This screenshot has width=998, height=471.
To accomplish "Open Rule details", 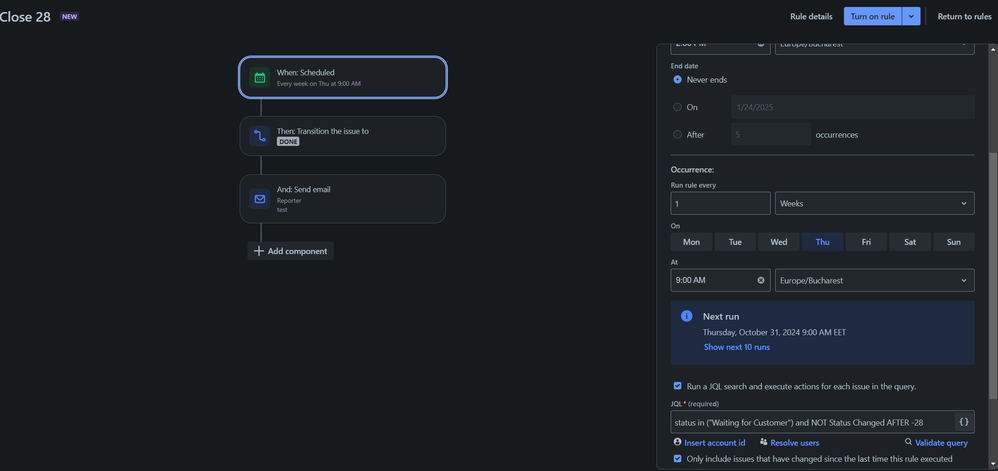I will [811, 17].
